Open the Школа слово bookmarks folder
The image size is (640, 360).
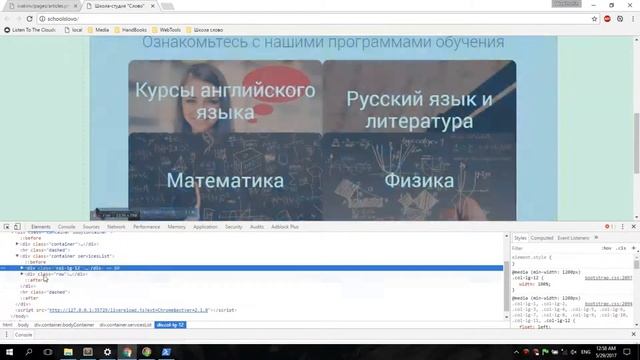point(204,30)
